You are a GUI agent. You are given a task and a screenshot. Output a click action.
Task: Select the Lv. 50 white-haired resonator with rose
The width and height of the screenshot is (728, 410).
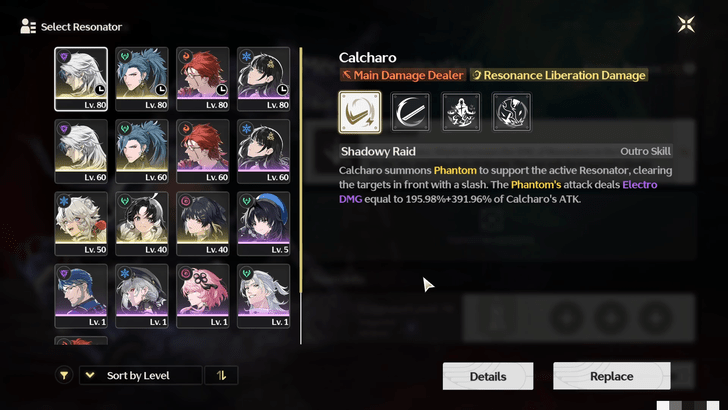click(x=81, y=224)
